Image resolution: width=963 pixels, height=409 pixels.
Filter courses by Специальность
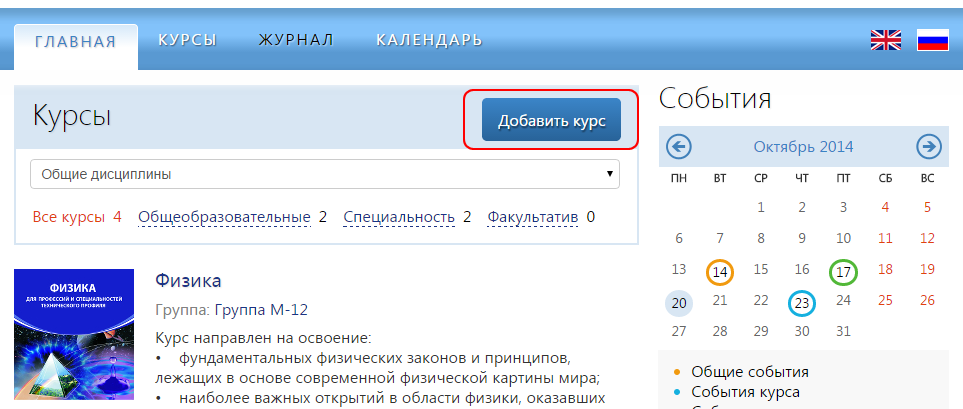[397, 217]
